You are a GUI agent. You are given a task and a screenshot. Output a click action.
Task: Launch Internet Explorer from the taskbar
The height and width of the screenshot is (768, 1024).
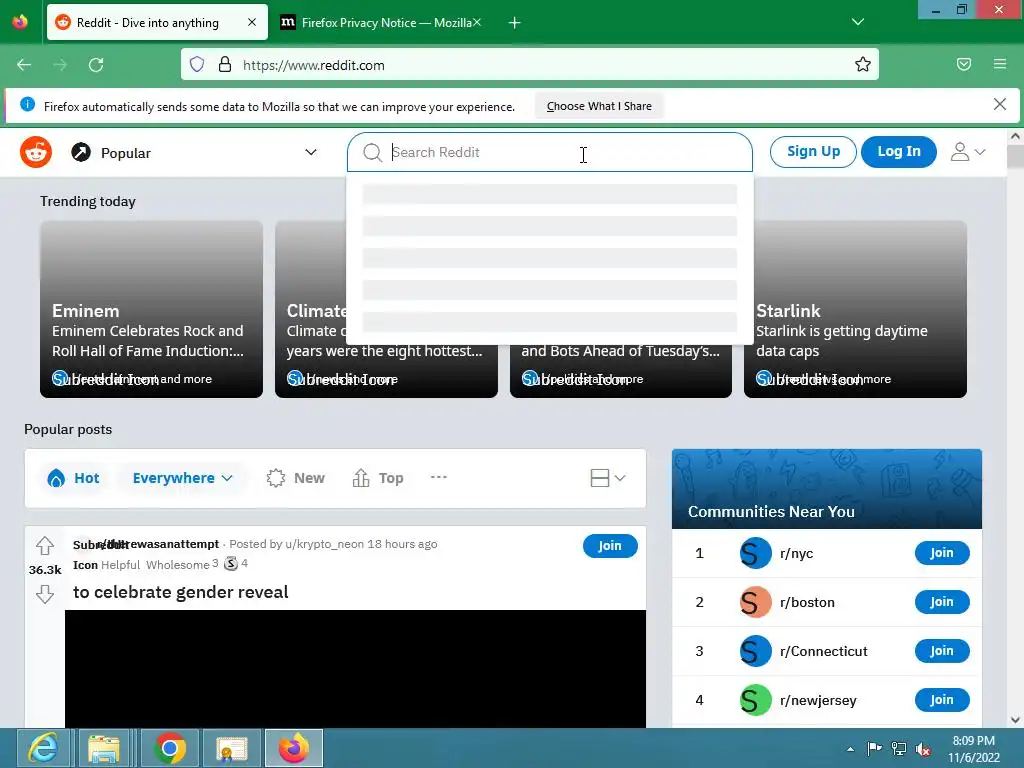coord(44,748)
